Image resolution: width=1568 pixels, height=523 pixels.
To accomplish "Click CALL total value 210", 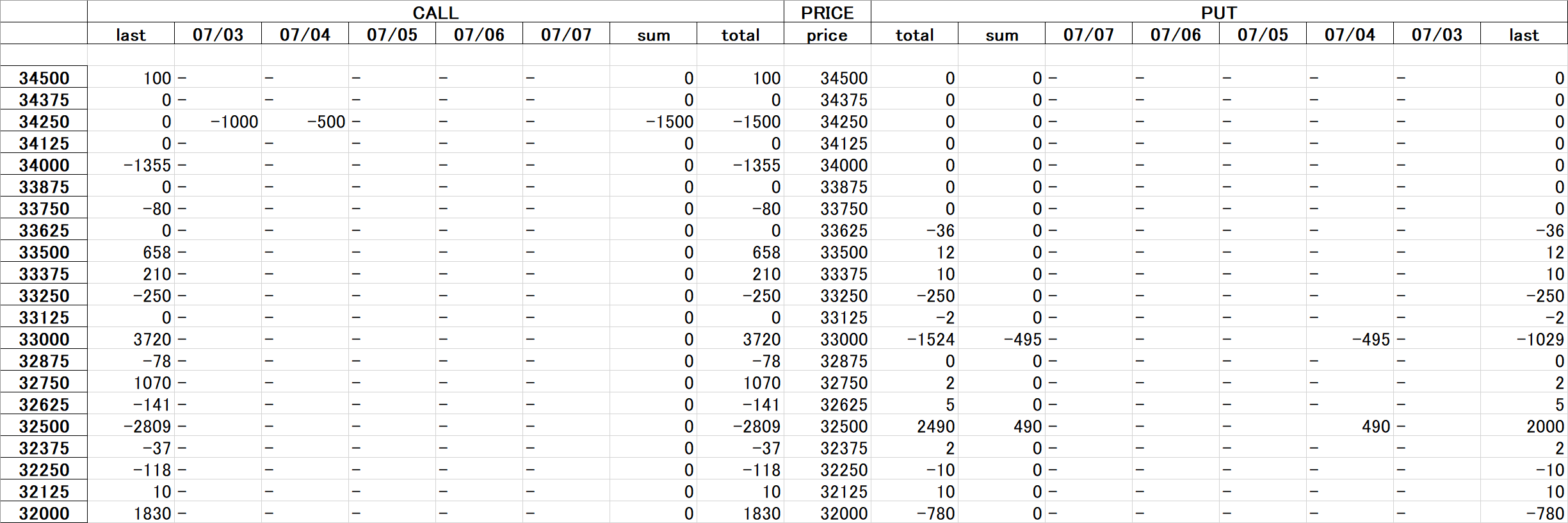I will pyautogui.click(x=740, y=273).
